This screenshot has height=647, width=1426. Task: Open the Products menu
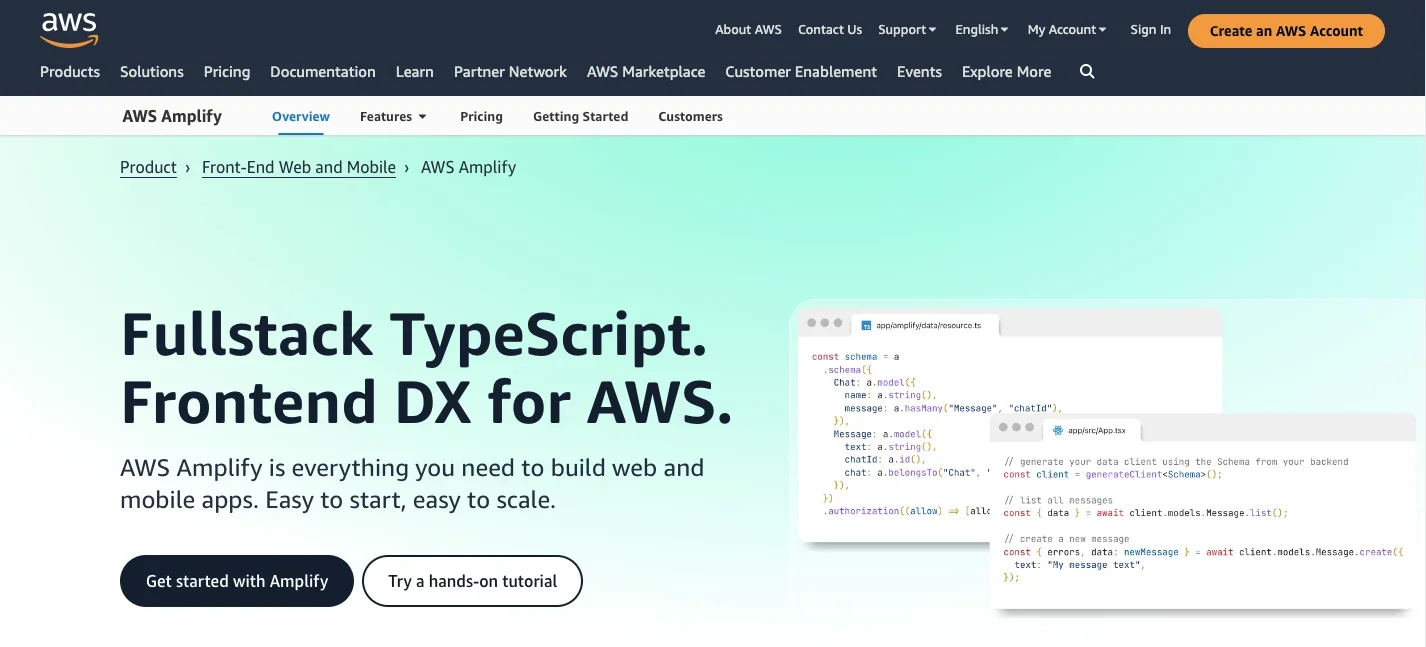point(70,72)
